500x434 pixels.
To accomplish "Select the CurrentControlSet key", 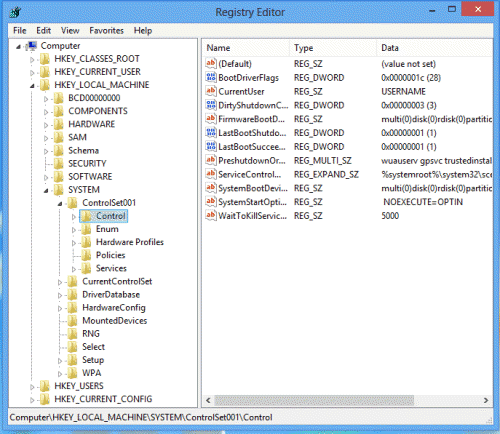I will pos(117,281).
